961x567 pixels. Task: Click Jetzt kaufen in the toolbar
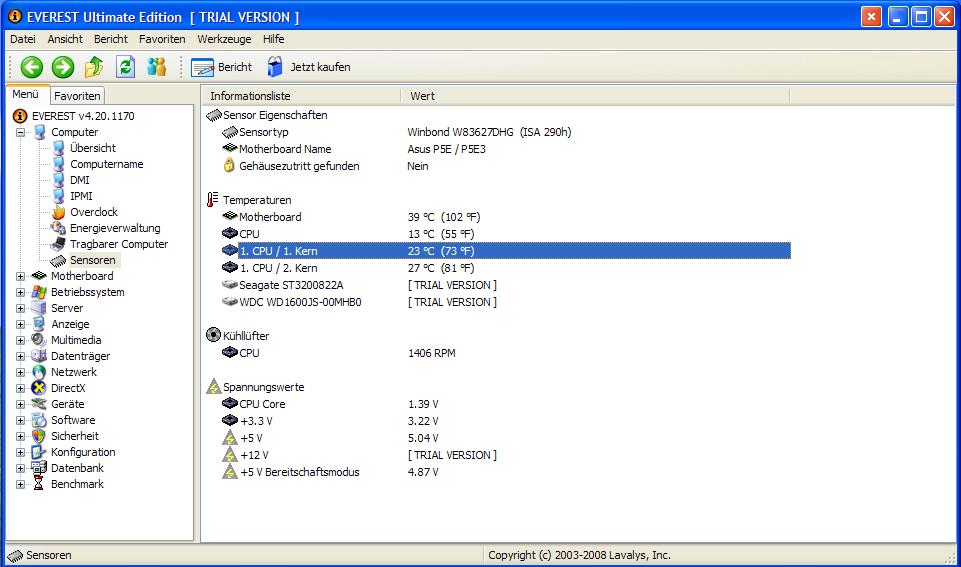(309, 67)
